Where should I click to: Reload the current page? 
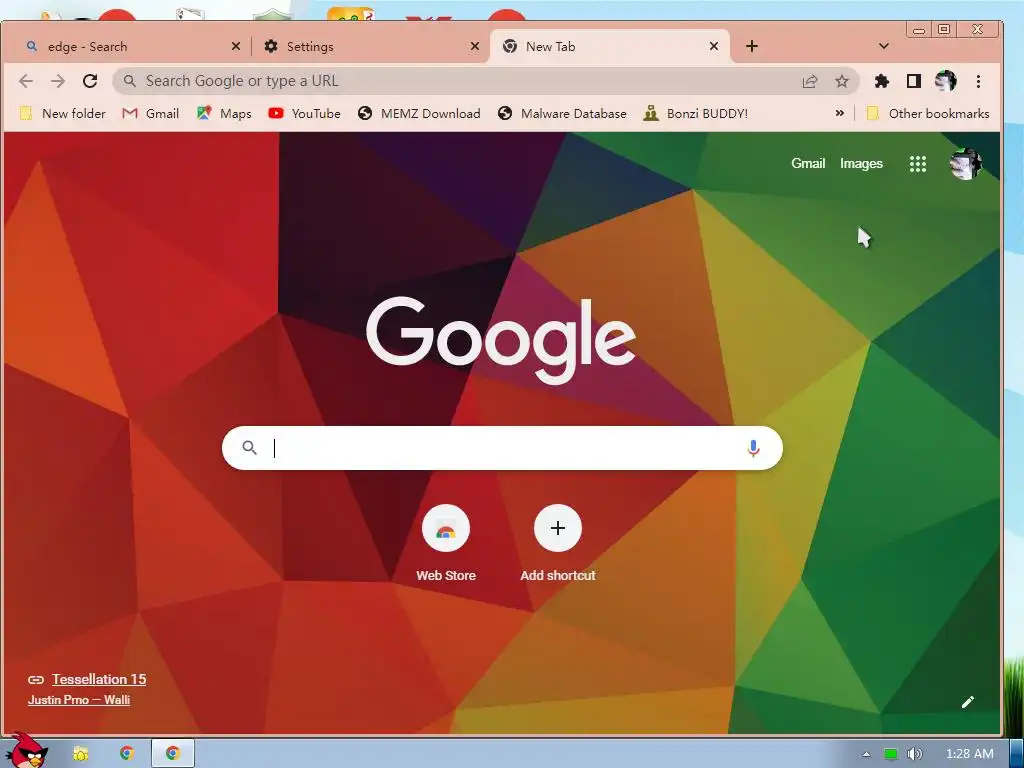pyautogui.click(x=90, y=81)
